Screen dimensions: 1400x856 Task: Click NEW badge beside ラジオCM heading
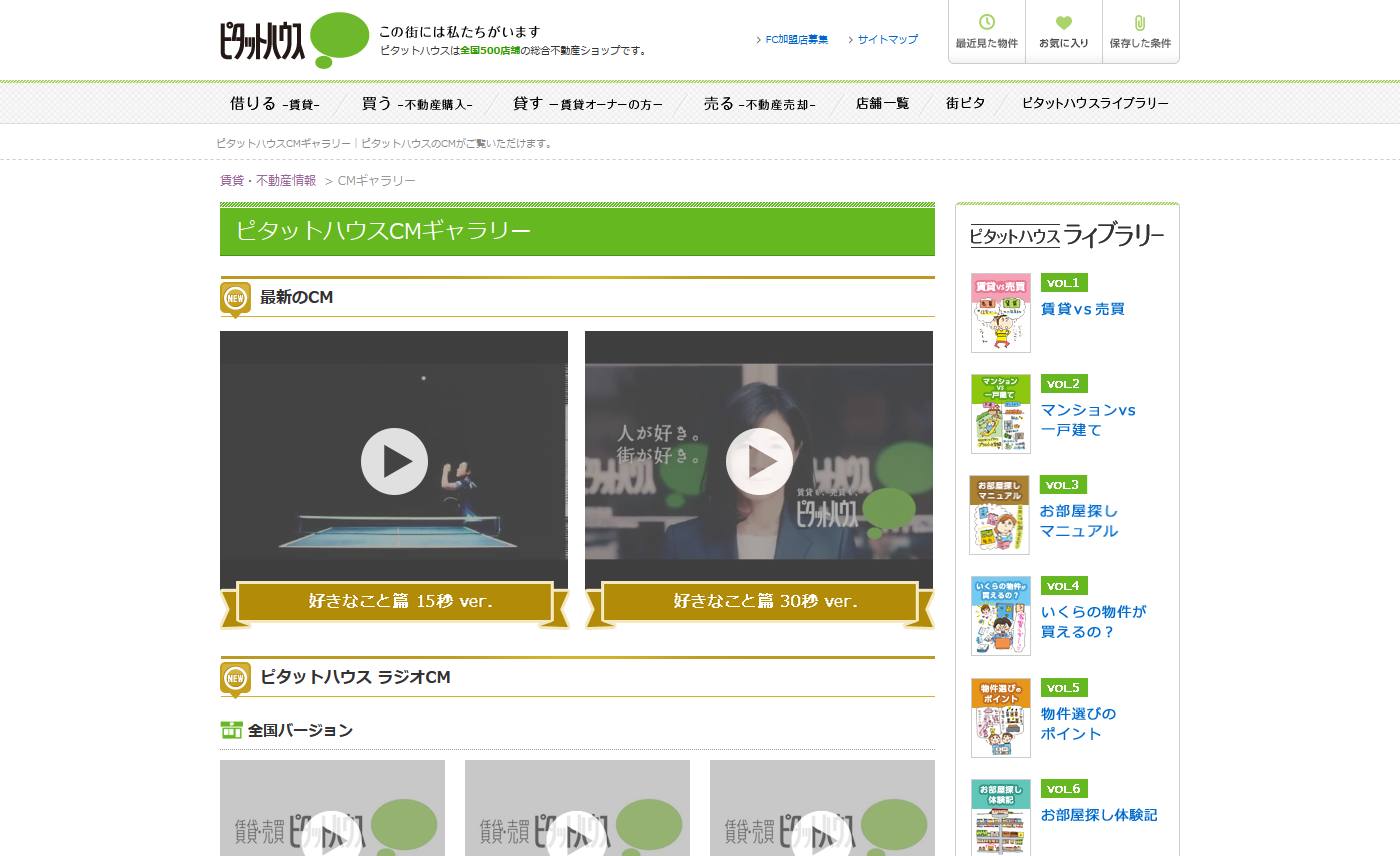(236, 679)
